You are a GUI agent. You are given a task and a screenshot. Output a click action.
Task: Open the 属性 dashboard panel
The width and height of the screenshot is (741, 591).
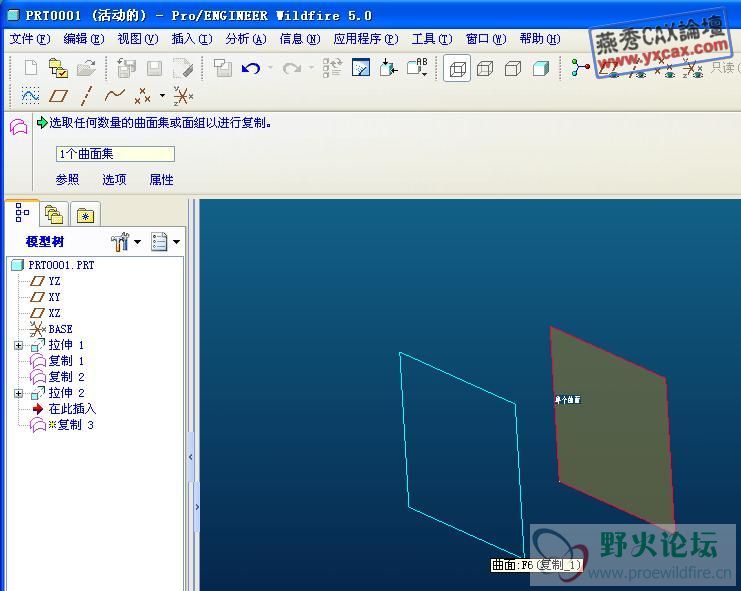tap(161, 180)
